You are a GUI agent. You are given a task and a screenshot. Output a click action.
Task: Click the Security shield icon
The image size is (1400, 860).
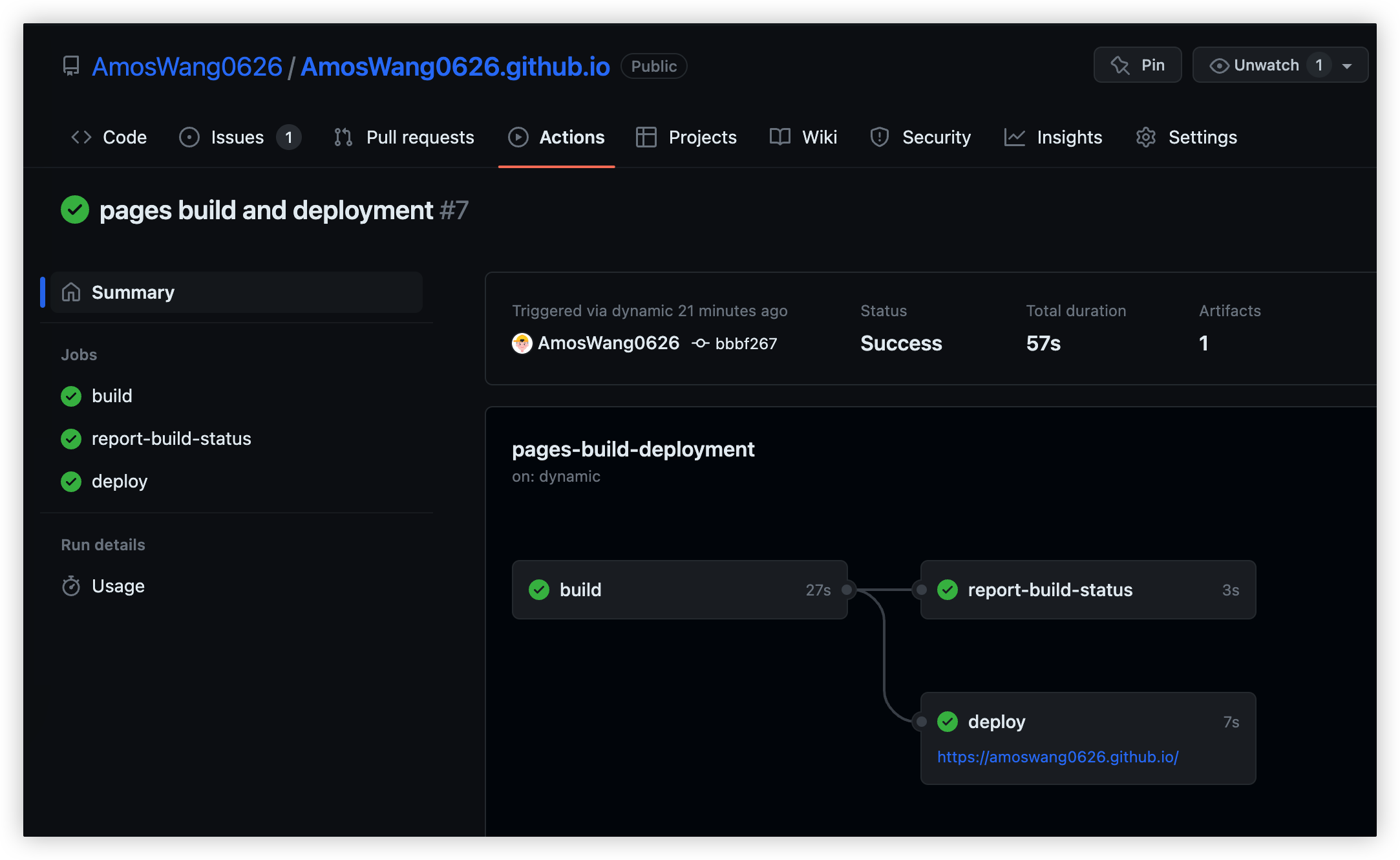[880, 137]
